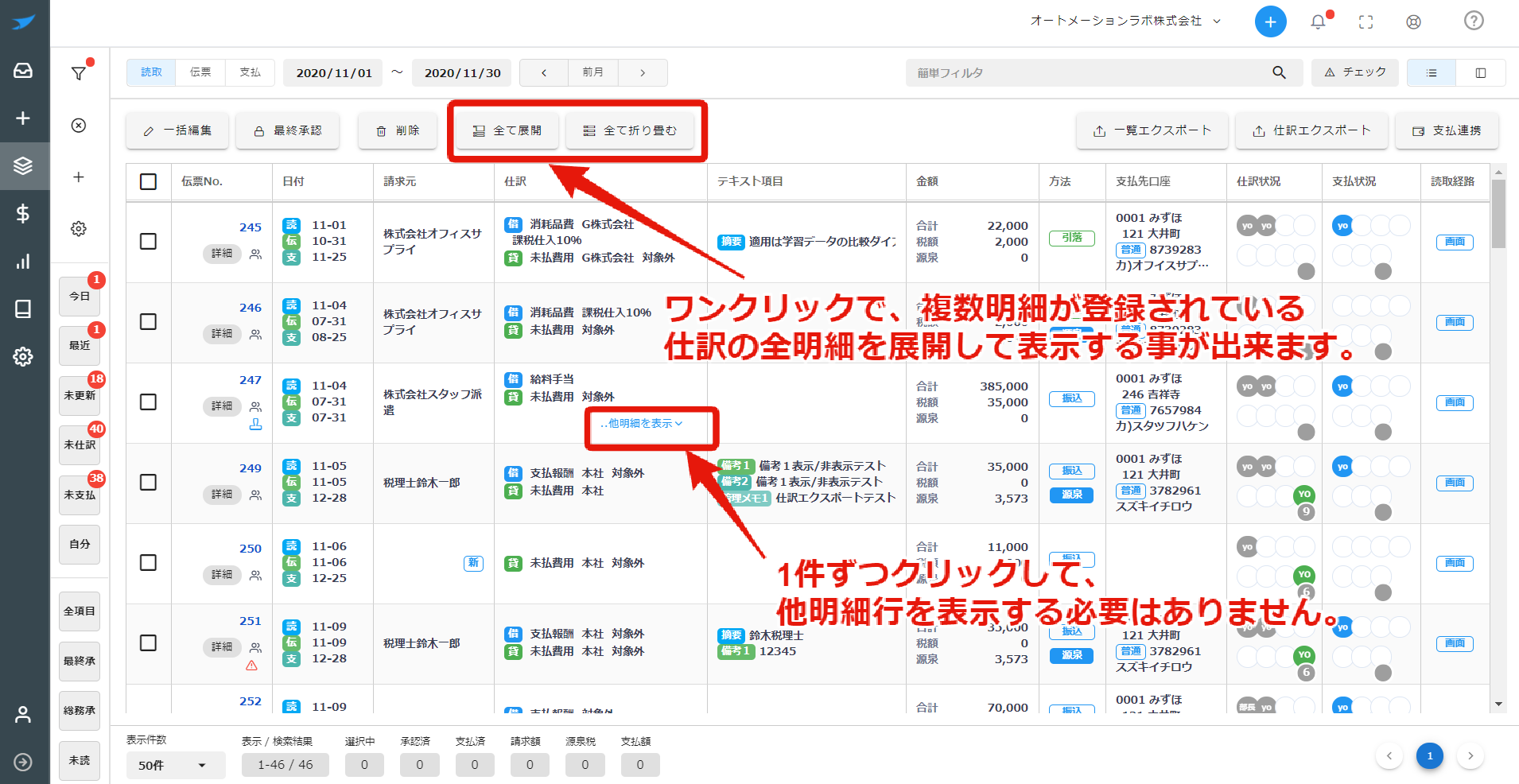Go to previous page arrow
Image resolution: width=1519 pixels, height=784 pixels.
[x=1389, y=755]
